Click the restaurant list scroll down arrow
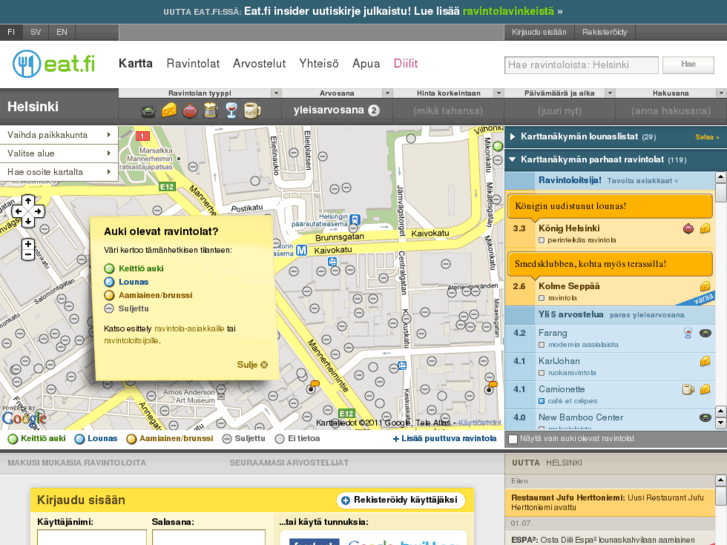 click(721, 423)
